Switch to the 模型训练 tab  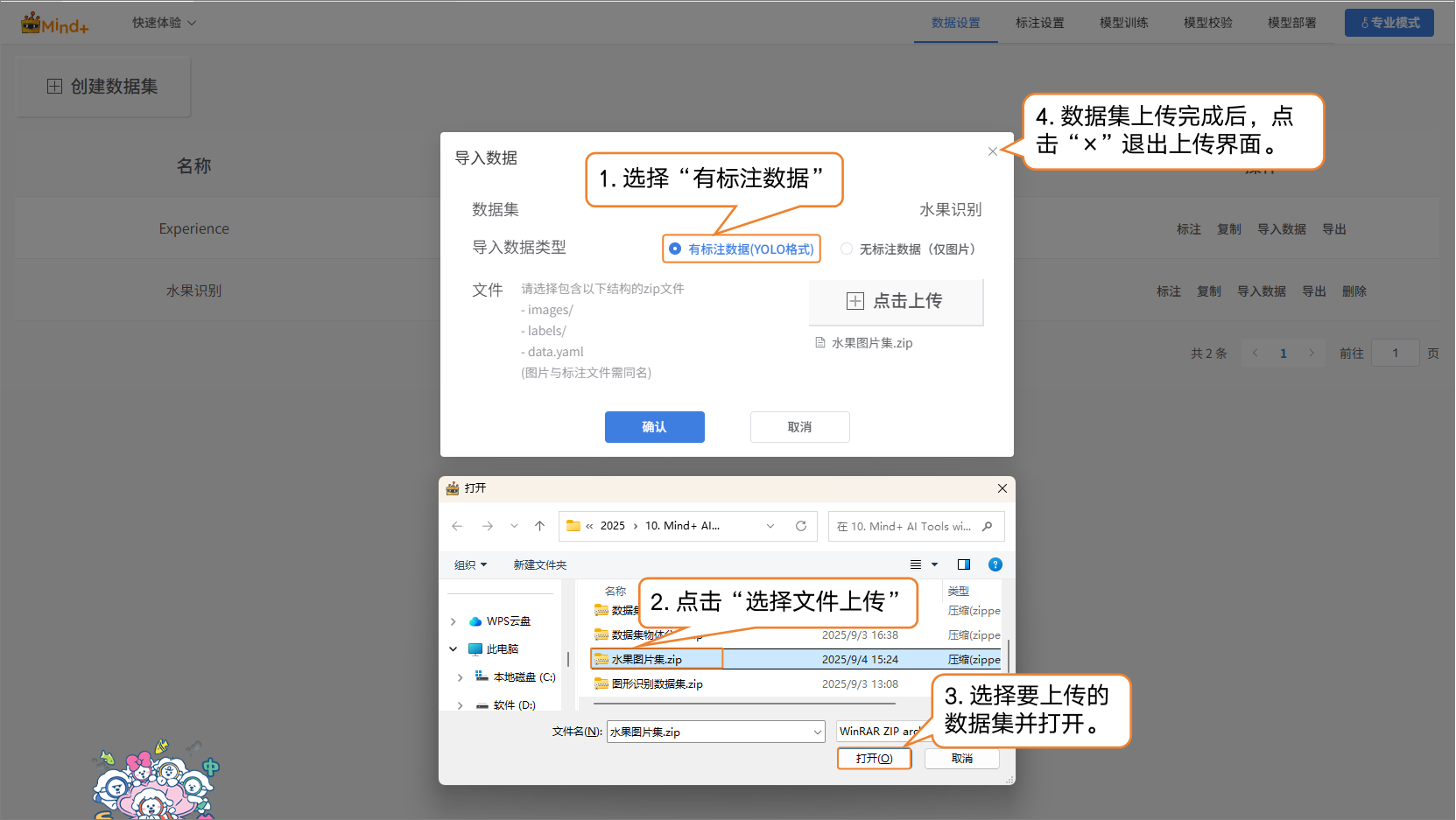point(1123,23)
